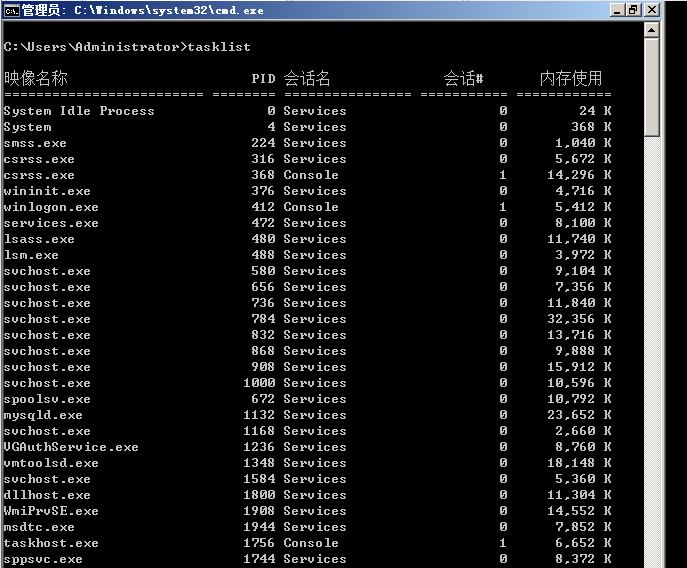This screenshot has height=568, width=687.
Task: Click the vmtoolsd.exe process name
Action: coord(51,463)
